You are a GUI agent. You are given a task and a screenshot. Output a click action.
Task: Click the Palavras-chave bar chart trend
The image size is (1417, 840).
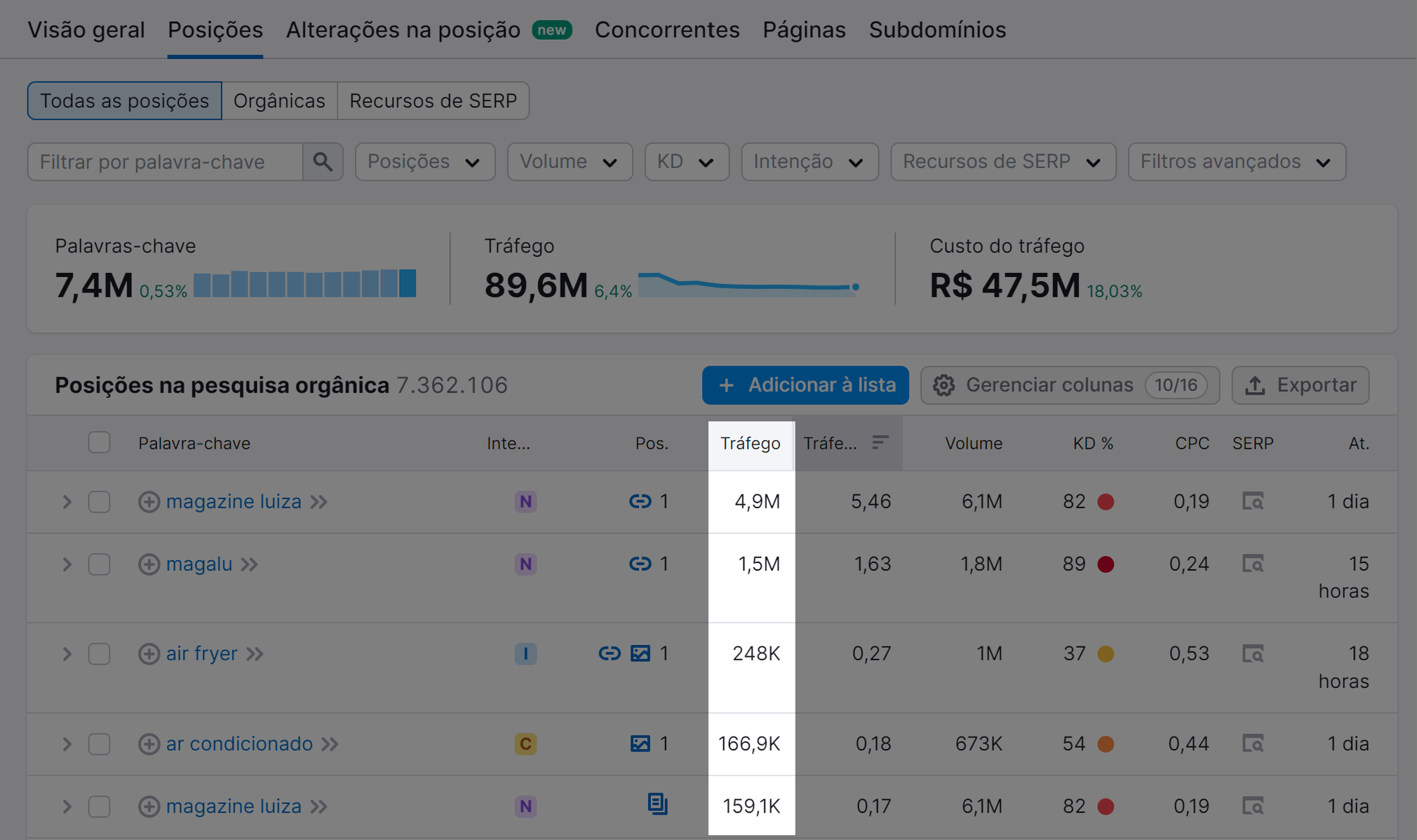[304, 284]
